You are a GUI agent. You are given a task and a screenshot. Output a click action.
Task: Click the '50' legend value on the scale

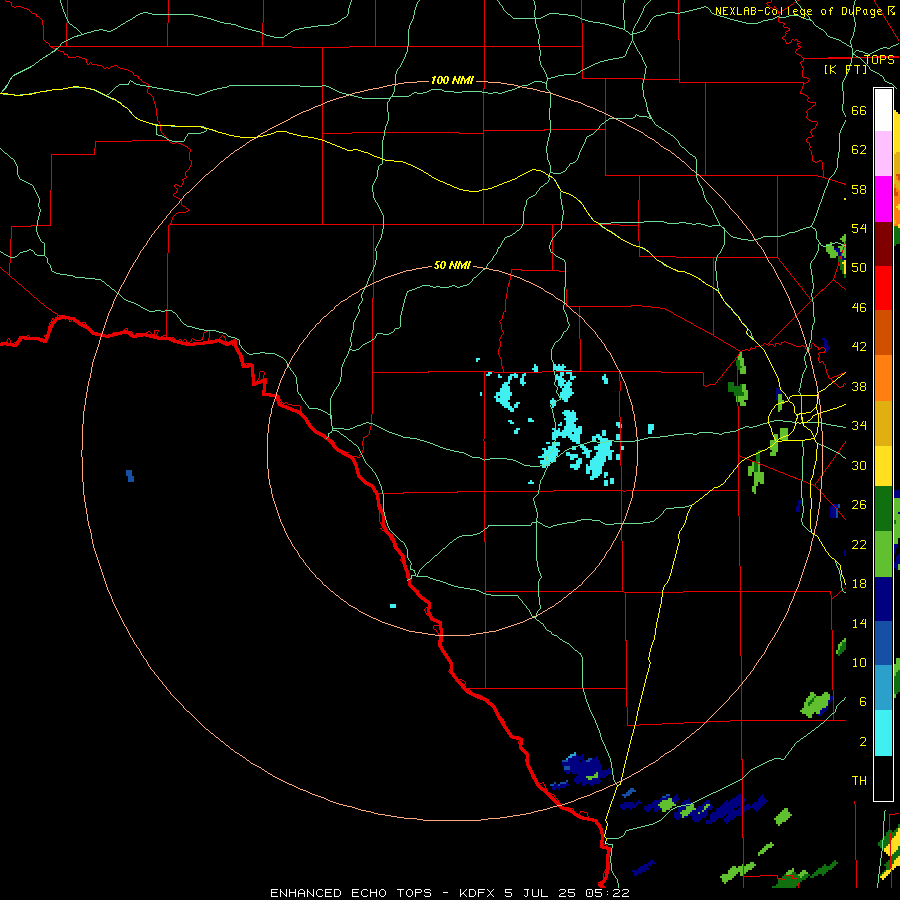(x=859, y=268)
